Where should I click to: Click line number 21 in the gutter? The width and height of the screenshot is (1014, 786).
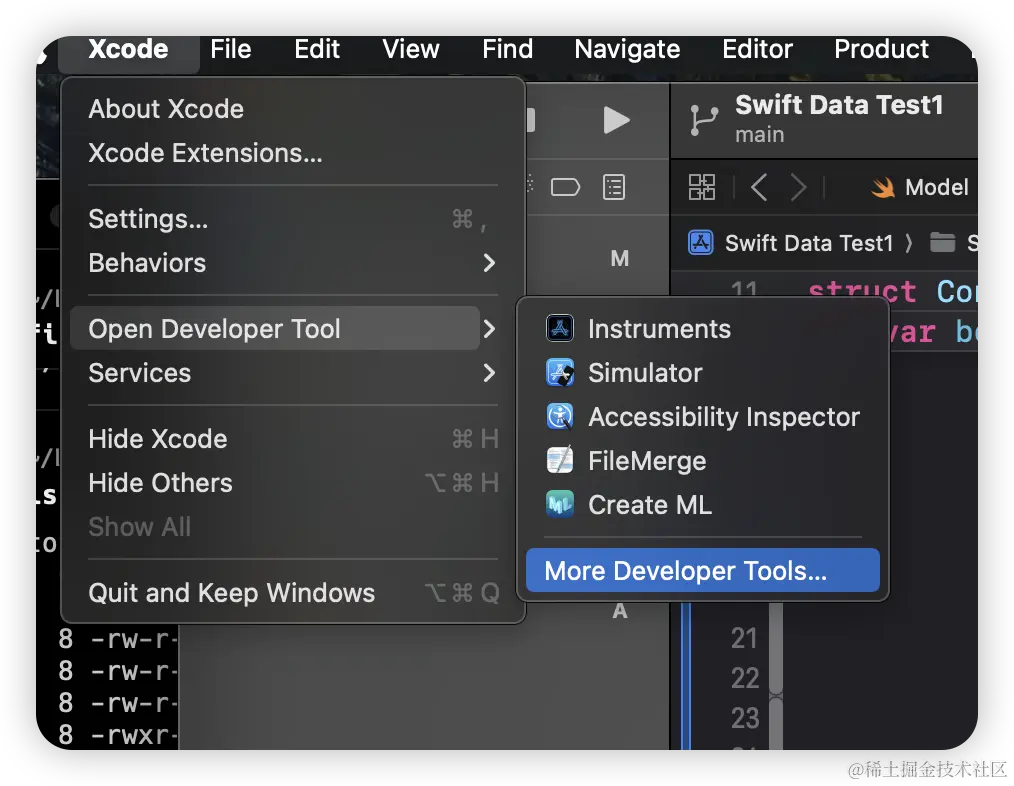point(744,639)
